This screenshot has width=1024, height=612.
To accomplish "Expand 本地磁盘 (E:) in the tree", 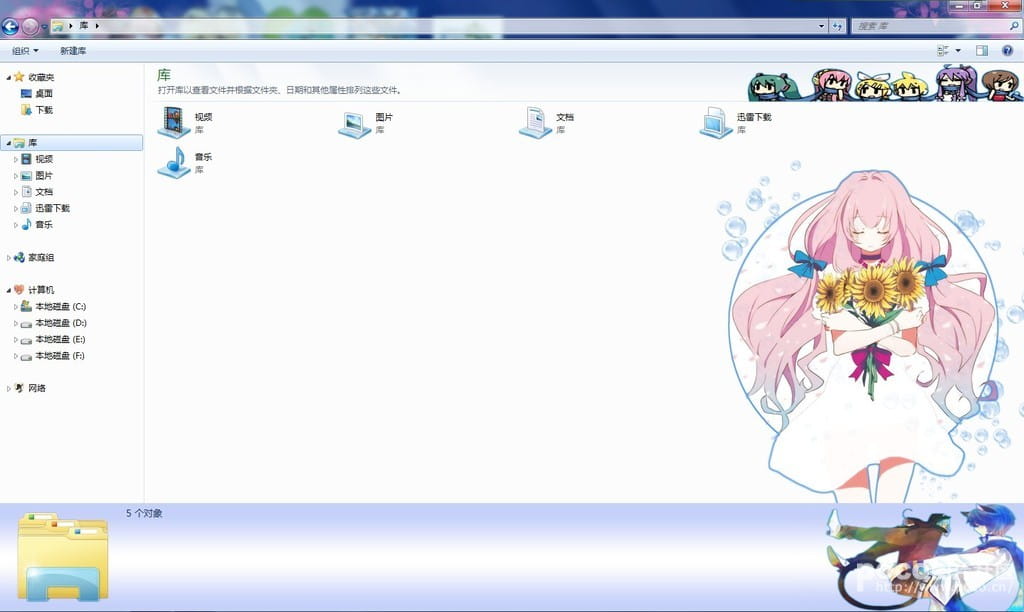I will (x=16, y=340).
